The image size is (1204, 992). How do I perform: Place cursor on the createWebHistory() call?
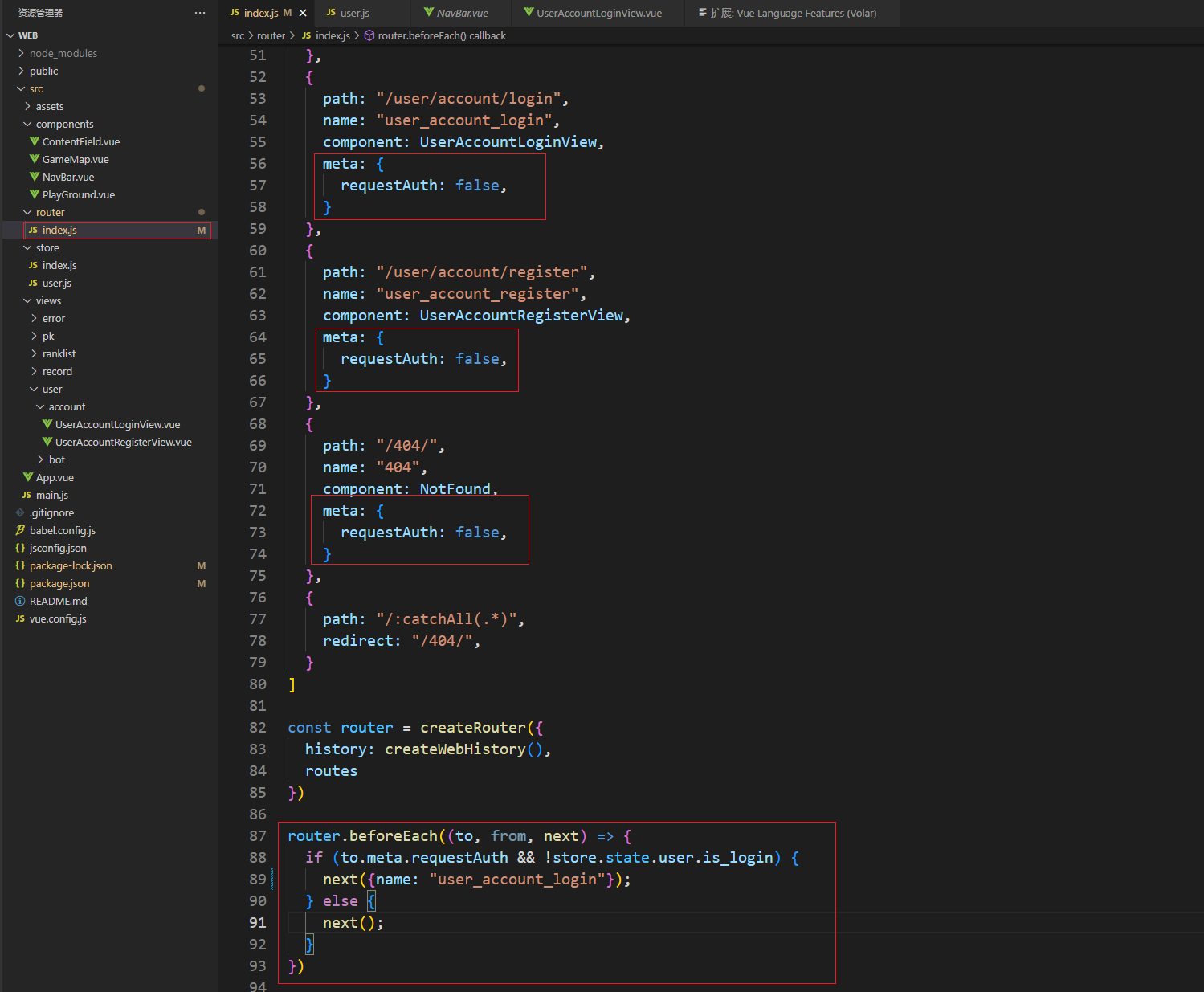[465, 749]
